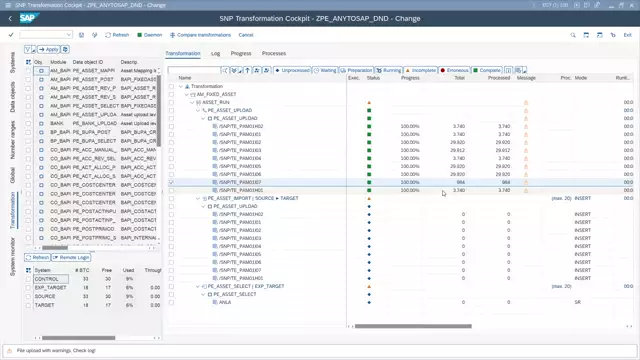The image size is (640, 360).
Task: Open the Data objects vertical tab
Action: (12, 97)
